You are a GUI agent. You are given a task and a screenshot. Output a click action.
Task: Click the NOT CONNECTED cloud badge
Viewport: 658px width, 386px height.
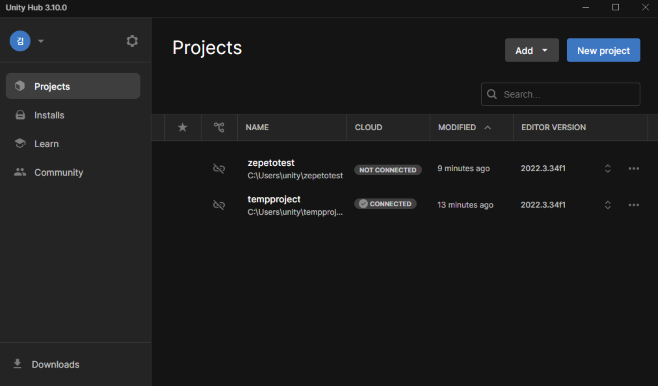point(388,170)
